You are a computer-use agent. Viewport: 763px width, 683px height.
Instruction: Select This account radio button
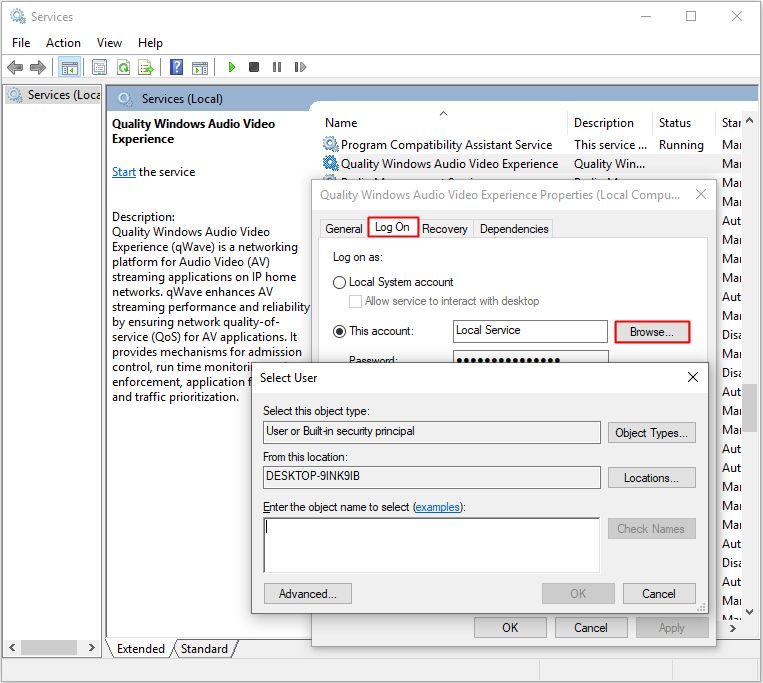point(339,331)
